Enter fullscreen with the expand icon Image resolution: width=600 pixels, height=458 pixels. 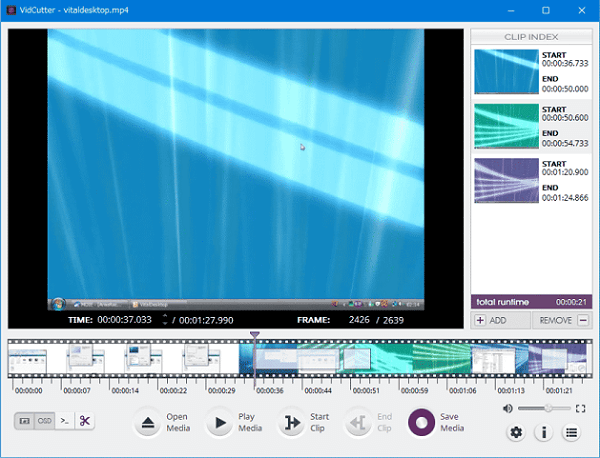pos(581,409)
